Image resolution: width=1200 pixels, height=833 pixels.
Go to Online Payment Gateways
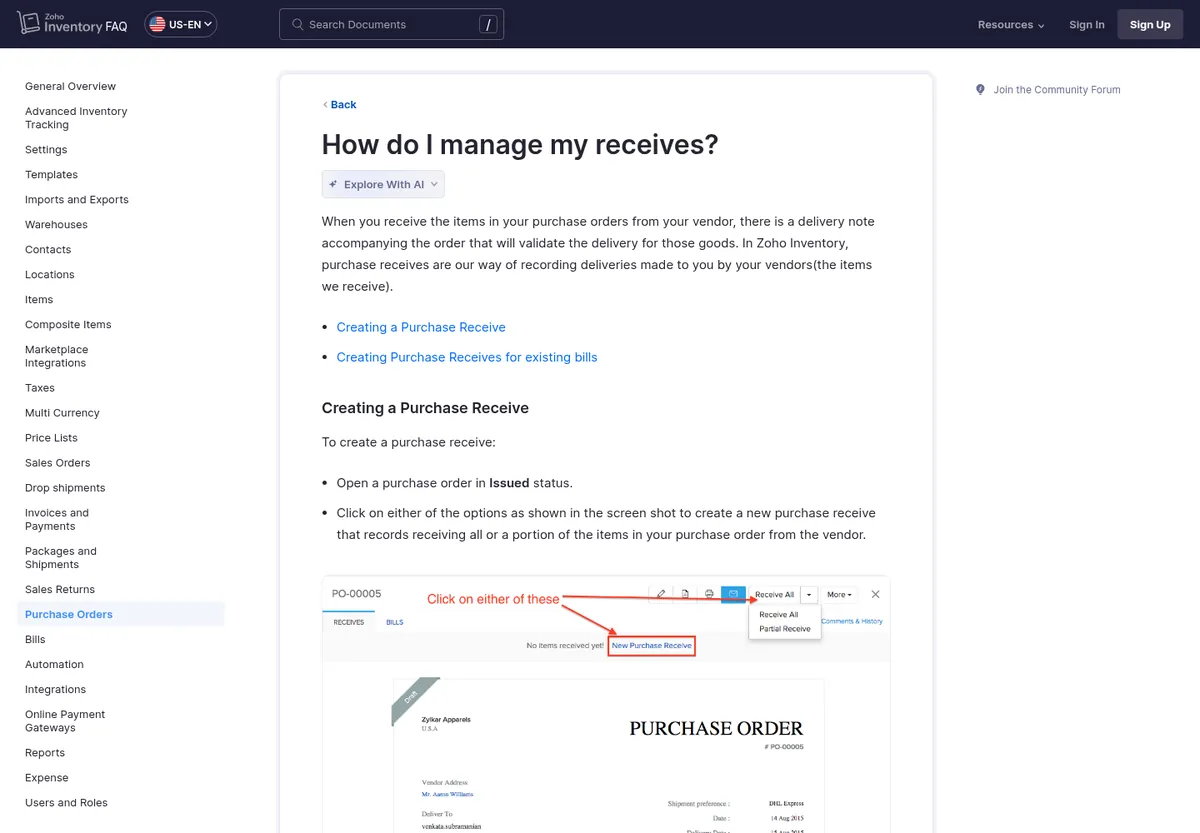coord(65,721)
